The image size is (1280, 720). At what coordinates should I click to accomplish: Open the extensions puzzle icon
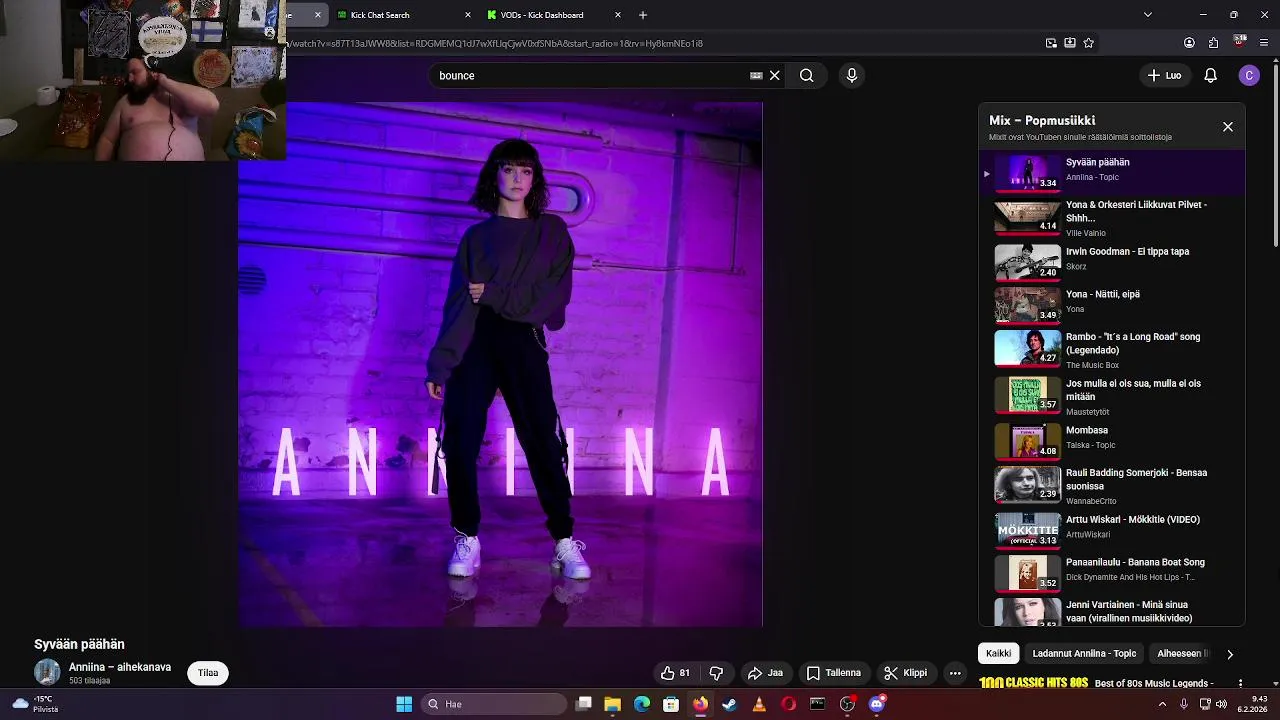click(1213, 43)
